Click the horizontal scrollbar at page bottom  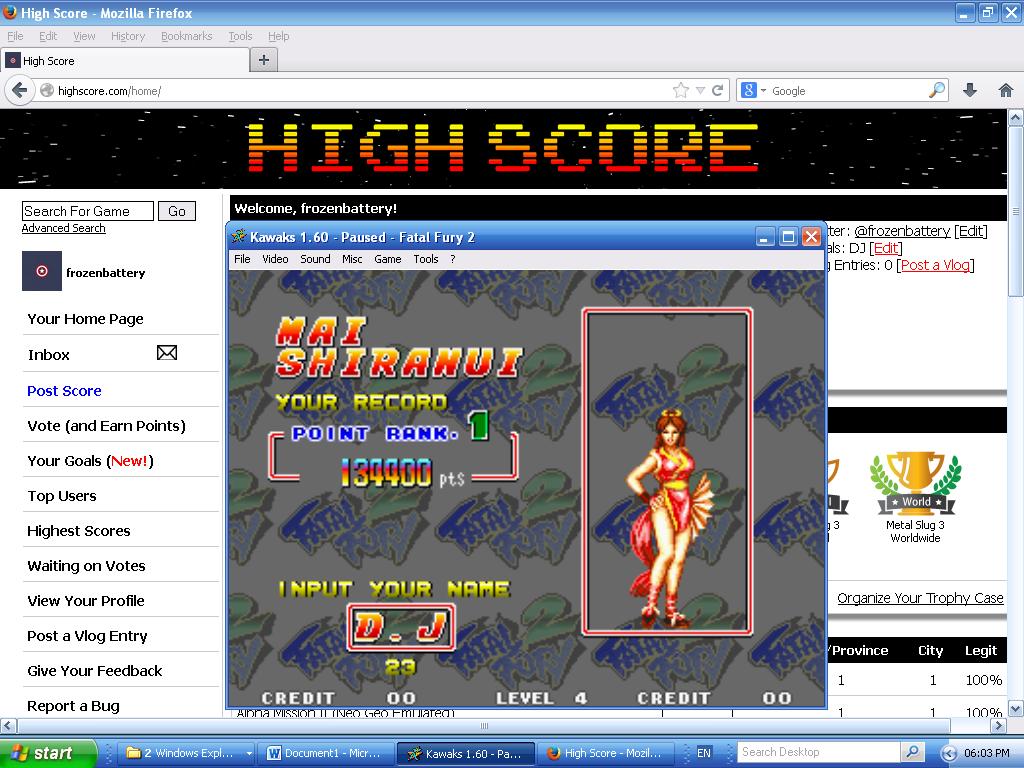point(484,726)
